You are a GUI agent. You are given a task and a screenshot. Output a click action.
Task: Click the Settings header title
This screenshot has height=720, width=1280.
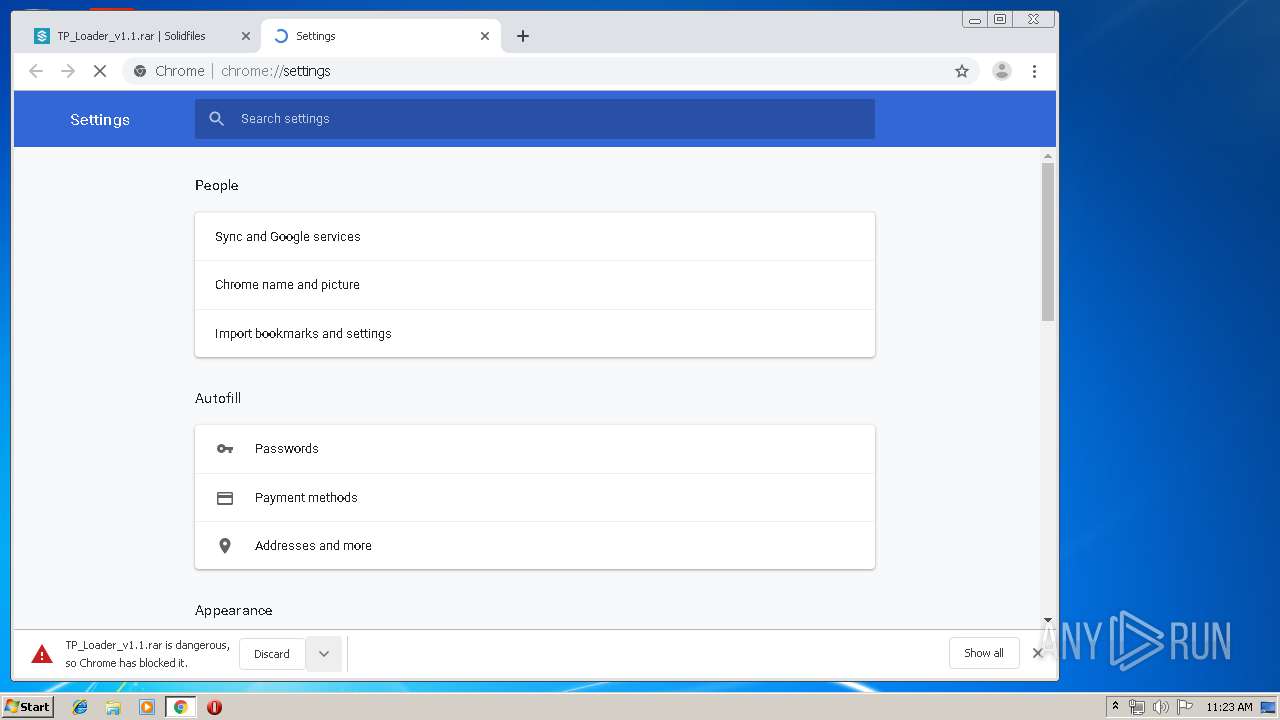[100, 119]
